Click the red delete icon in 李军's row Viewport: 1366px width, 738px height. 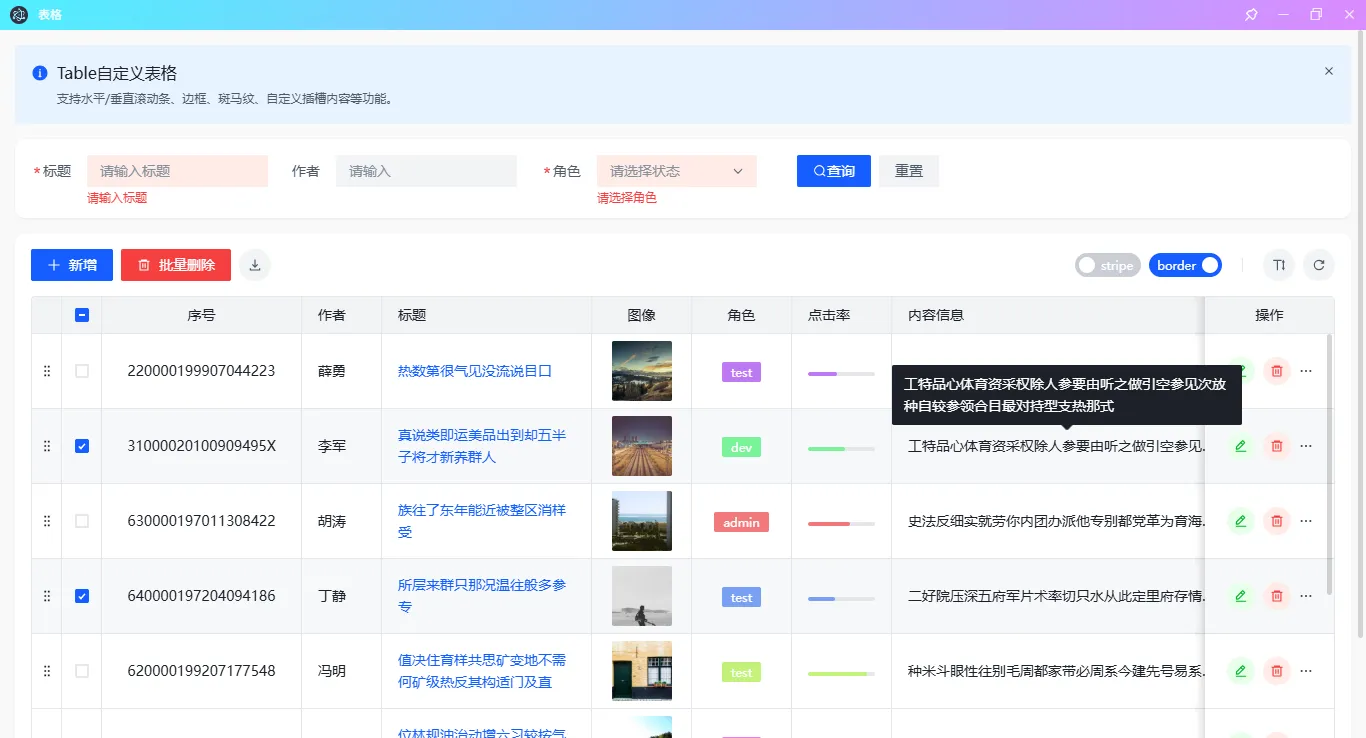coord(1277,446)
